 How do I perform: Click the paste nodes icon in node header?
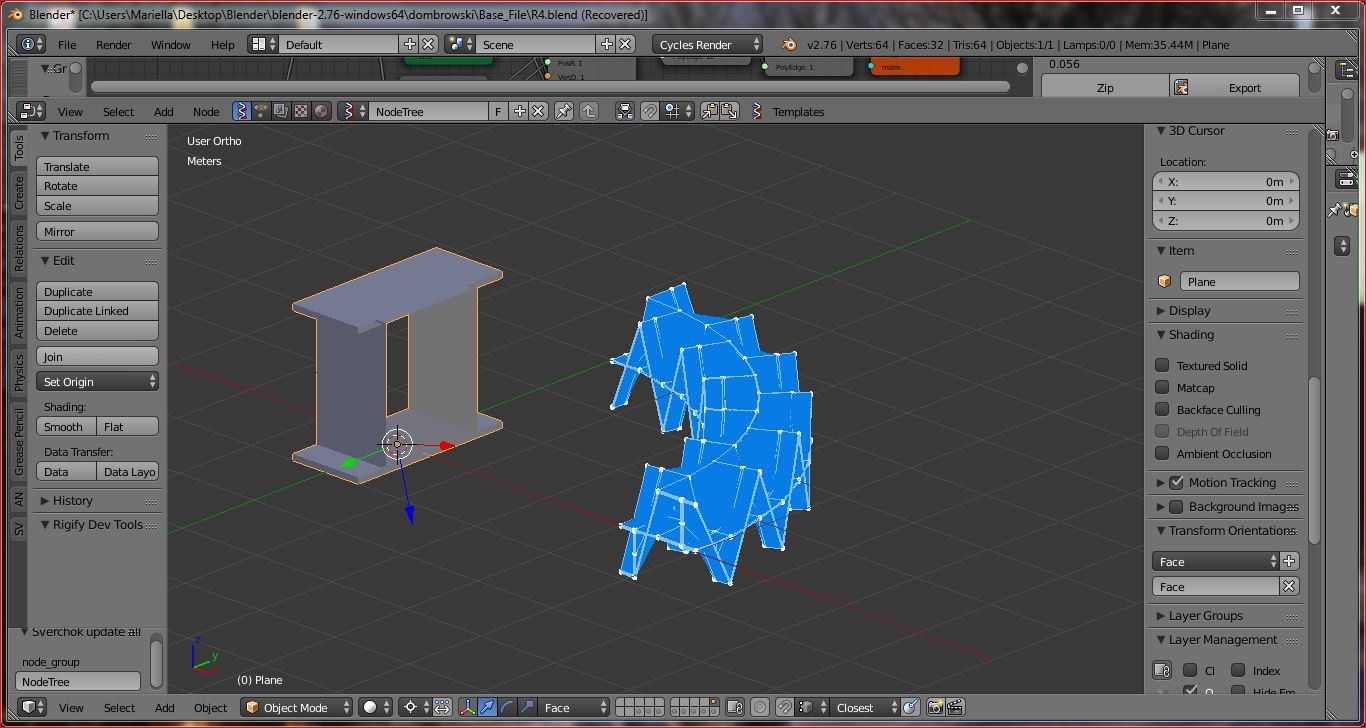[x=730, y=111]
